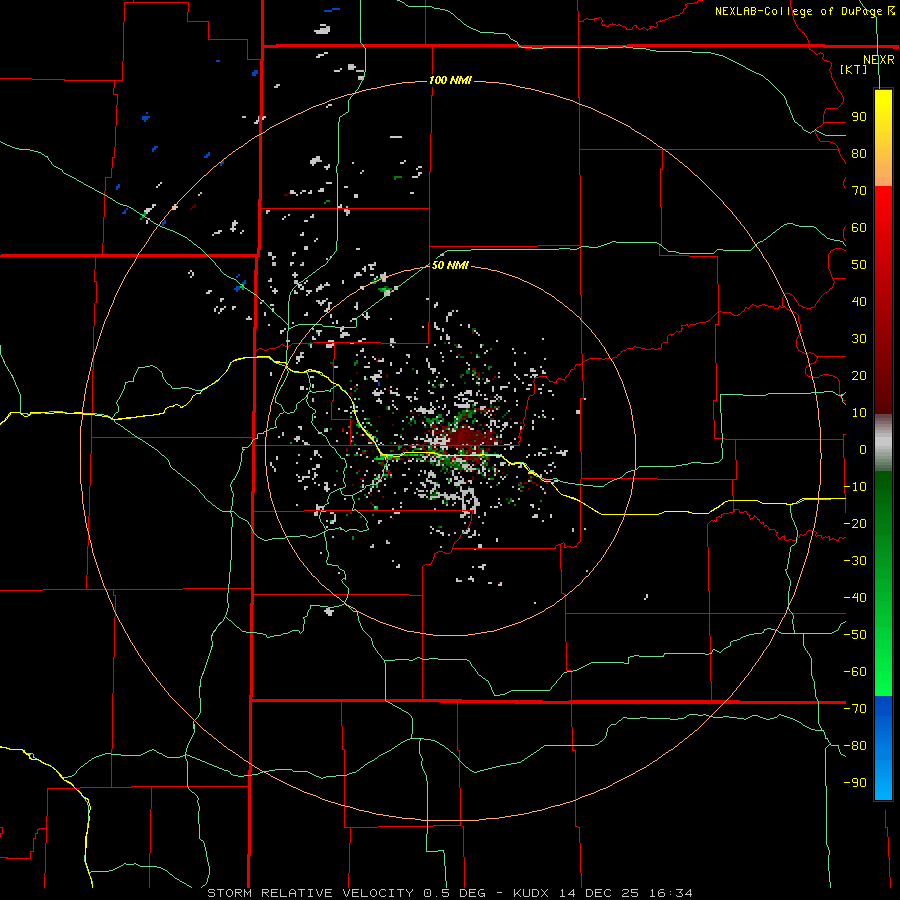Viewport: 900px width, 900px height.
Task: Click the -70 value on velocity scale
Action: 855,709
